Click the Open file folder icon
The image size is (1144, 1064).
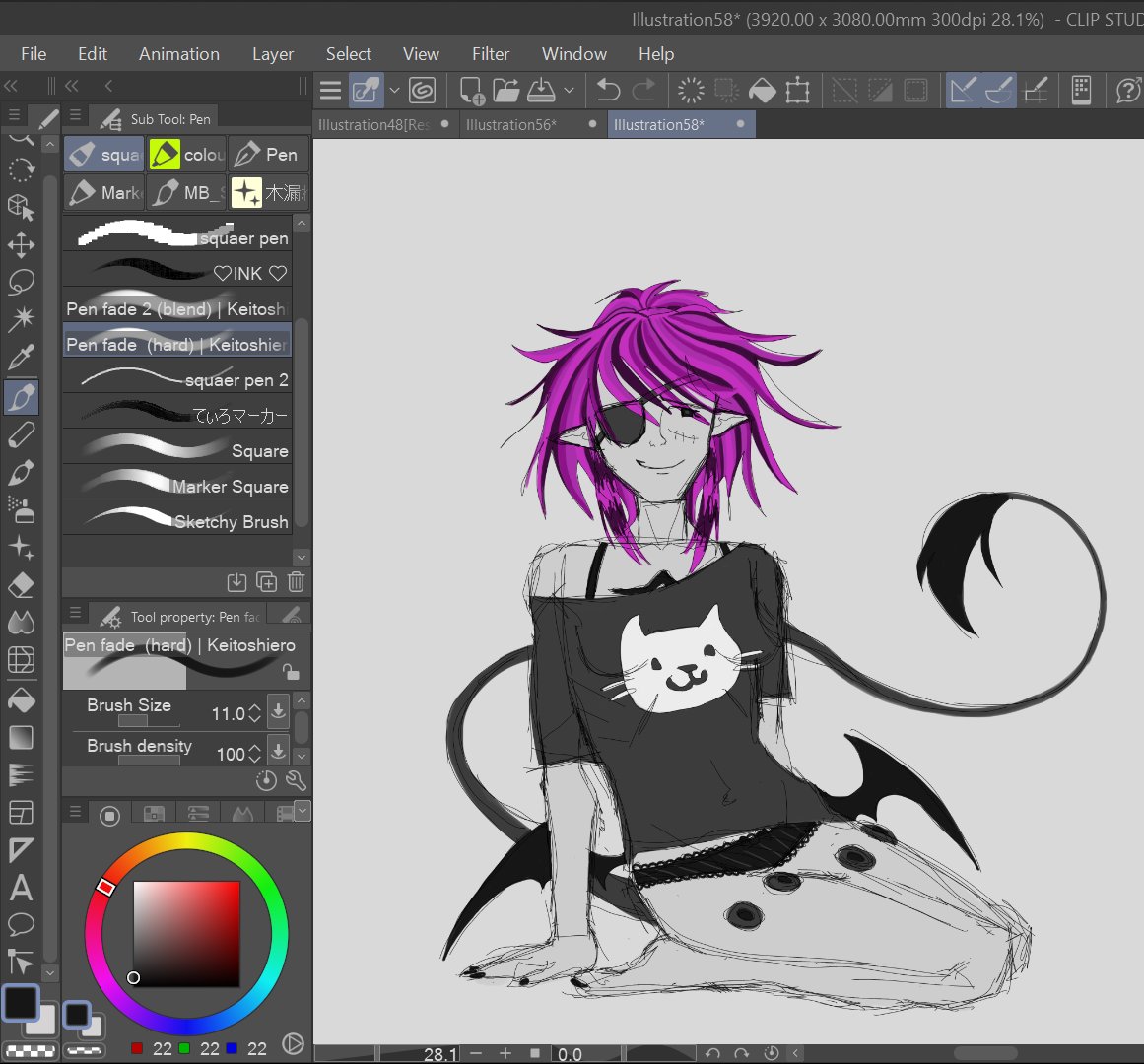505,91
